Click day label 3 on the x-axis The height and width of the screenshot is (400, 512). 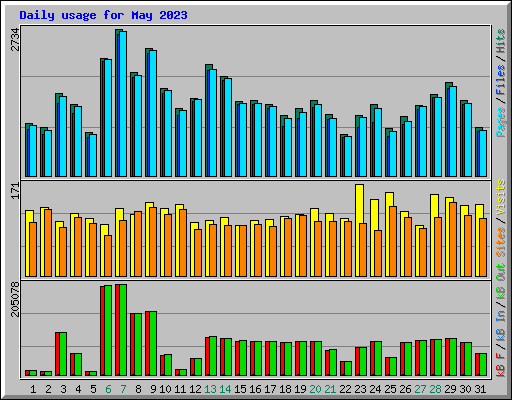click(63, 389)
